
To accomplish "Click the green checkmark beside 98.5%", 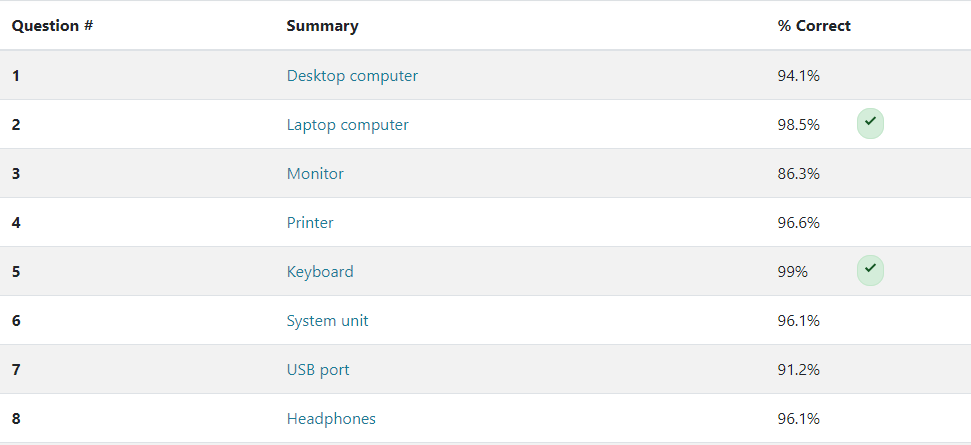I will point(870,124).
